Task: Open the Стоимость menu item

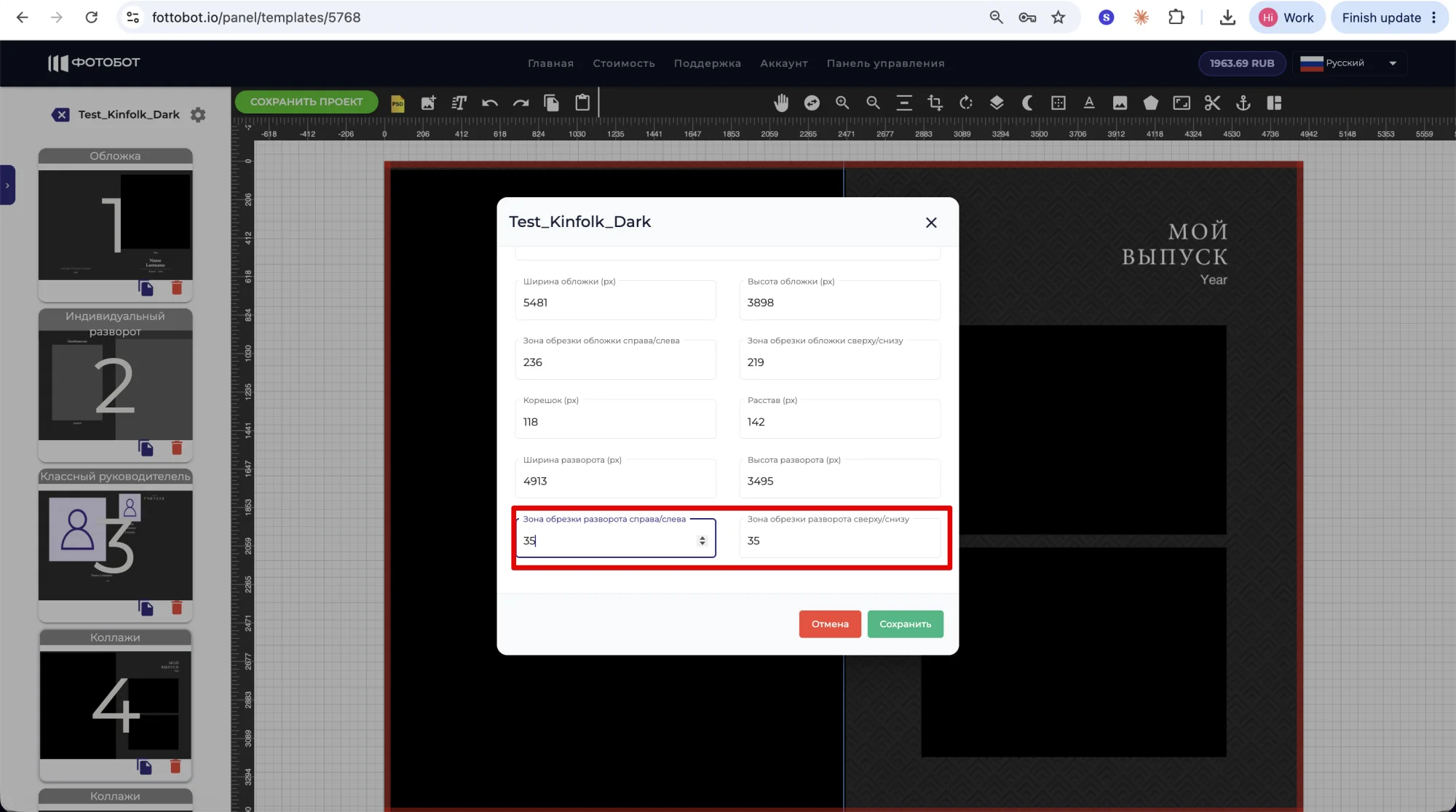Action: point(623,63)
